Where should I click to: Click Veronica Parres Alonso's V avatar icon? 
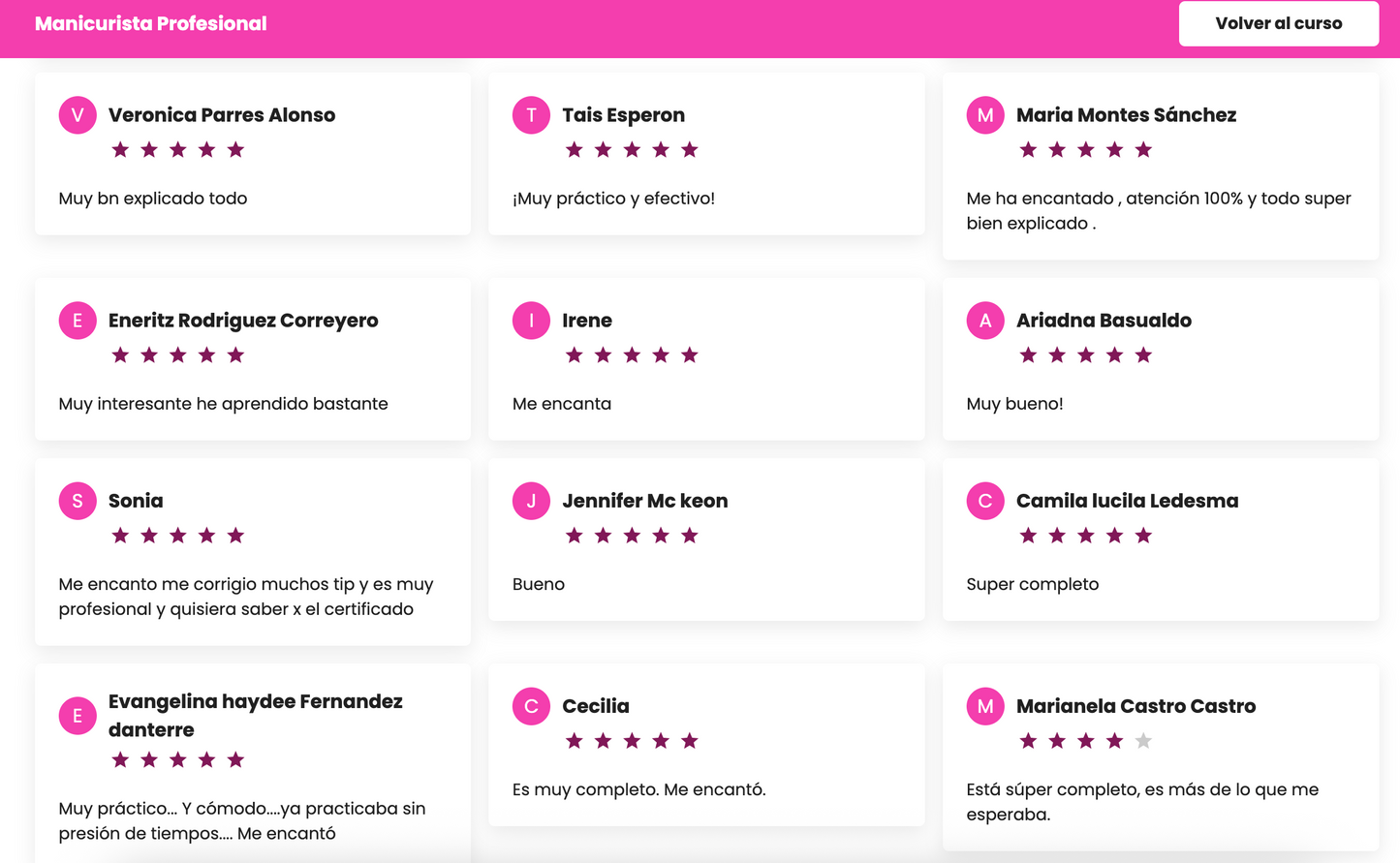tap(78, 115)
